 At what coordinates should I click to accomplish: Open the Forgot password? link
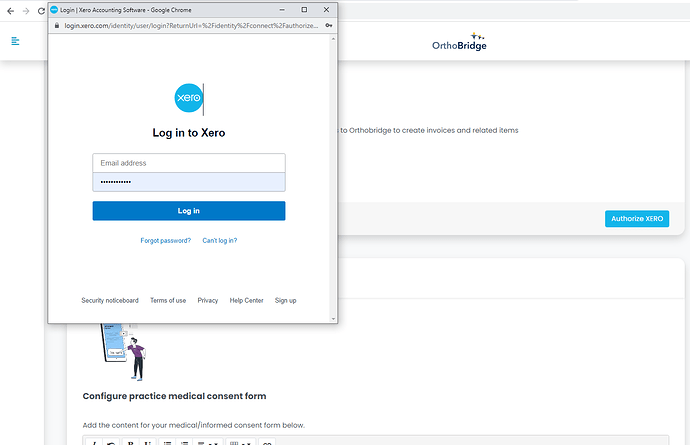coord(165,240)
